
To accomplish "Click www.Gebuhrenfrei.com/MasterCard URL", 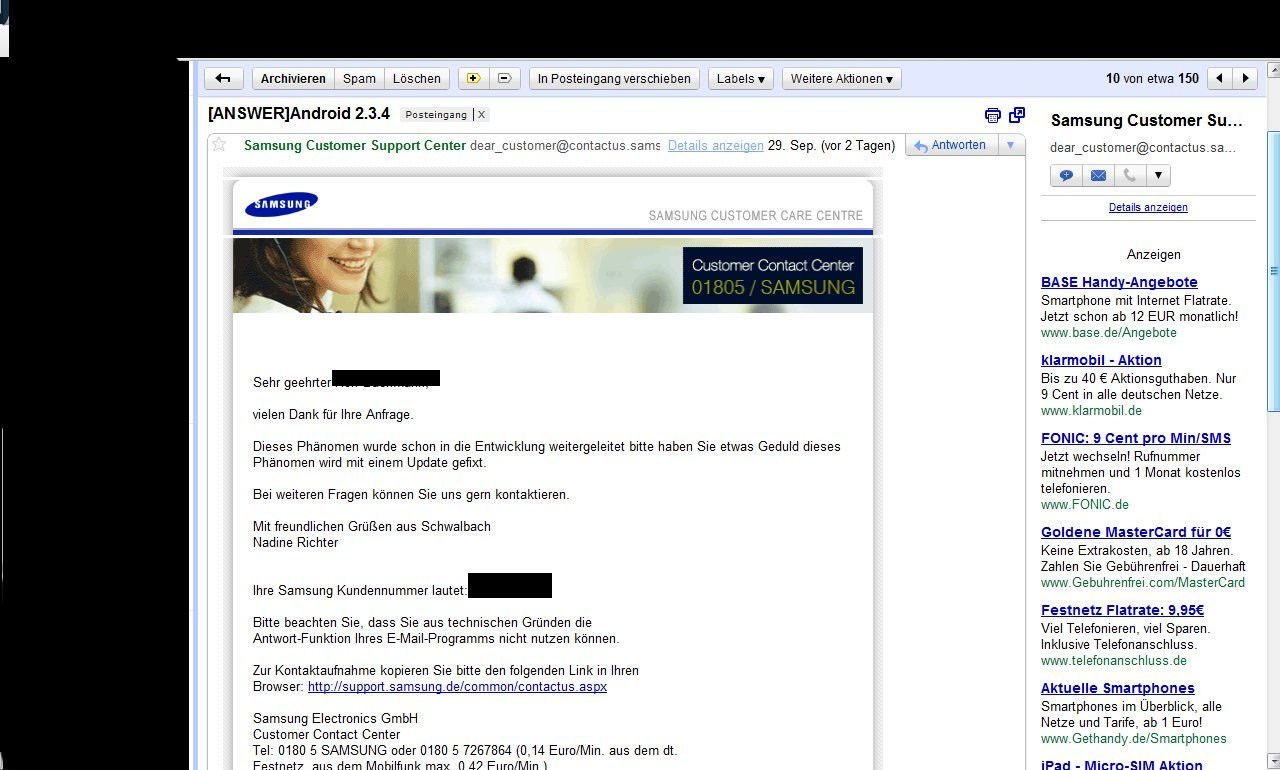I will [1143, 582].
